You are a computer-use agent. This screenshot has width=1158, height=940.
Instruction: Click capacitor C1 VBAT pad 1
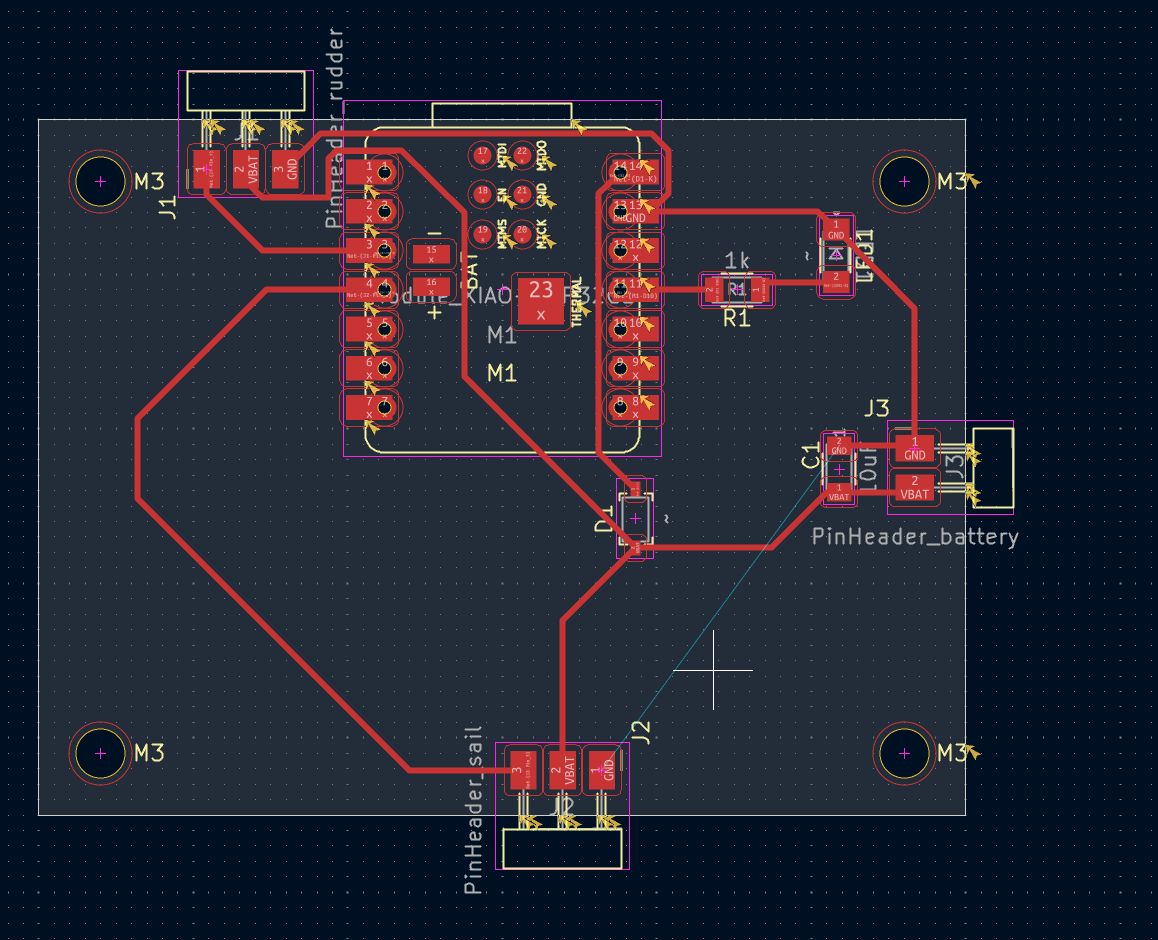point(839,493)
